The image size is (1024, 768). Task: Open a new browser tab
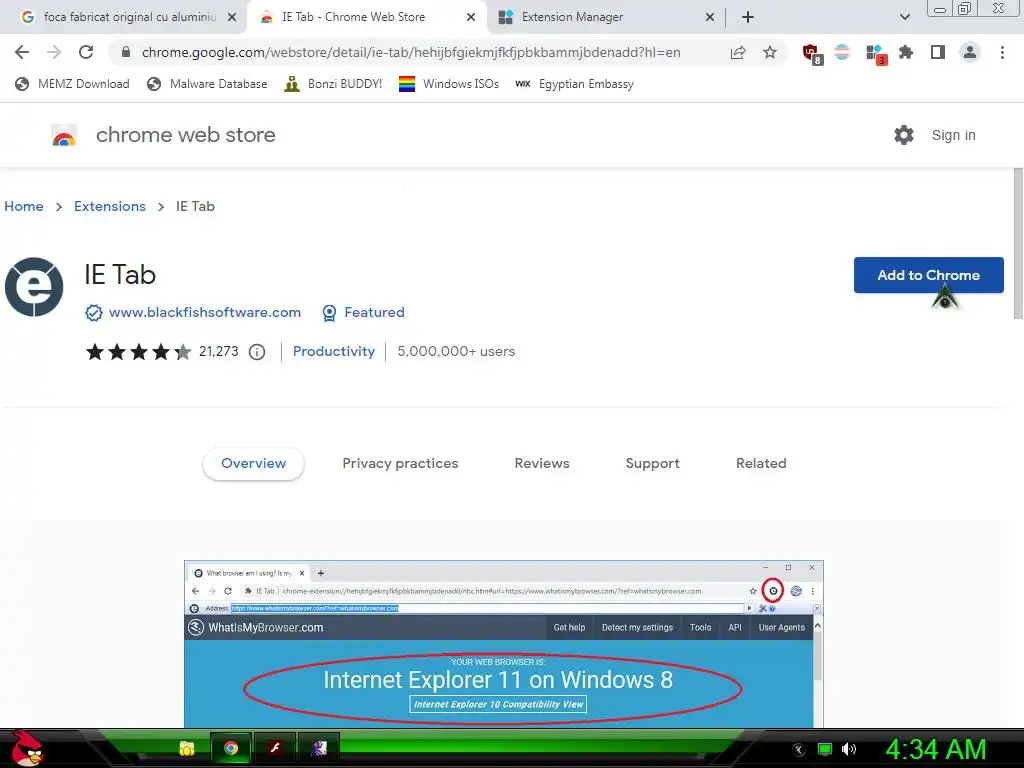click(x=748, y=17)
